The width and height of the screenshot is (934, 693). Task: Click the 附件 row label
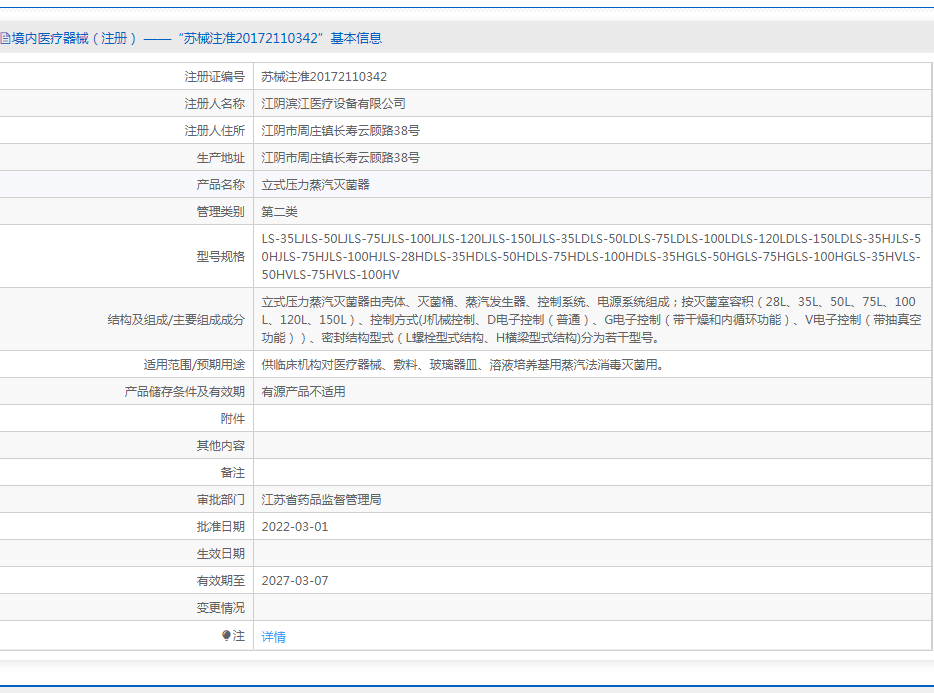pyautogui.click(x=234, y=418)
